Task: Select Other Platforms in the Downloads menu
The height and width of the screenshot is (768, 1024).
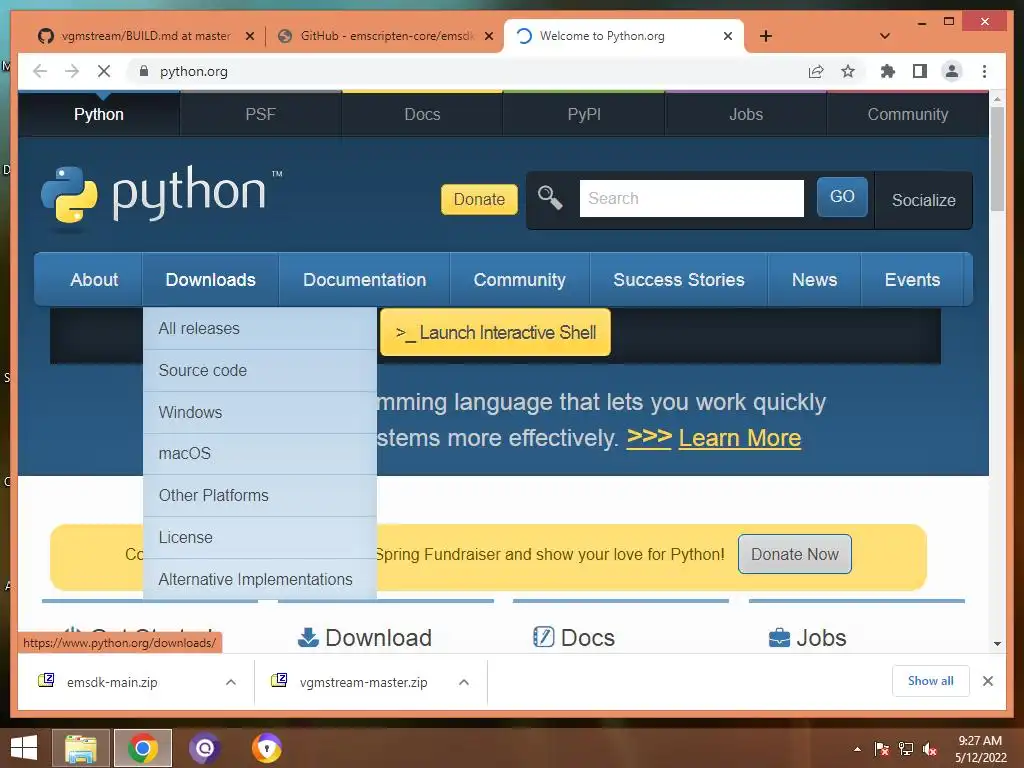Action: (x=260, y=495)
